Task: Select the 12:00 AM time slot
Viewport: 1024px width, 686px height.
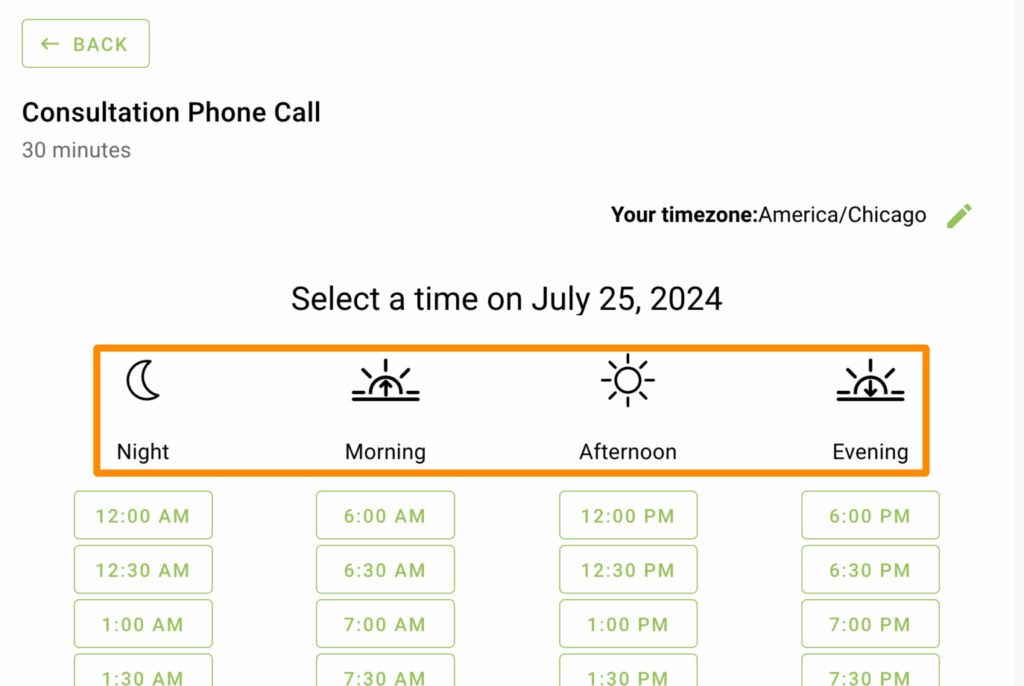Action: [x=143, y=515]
